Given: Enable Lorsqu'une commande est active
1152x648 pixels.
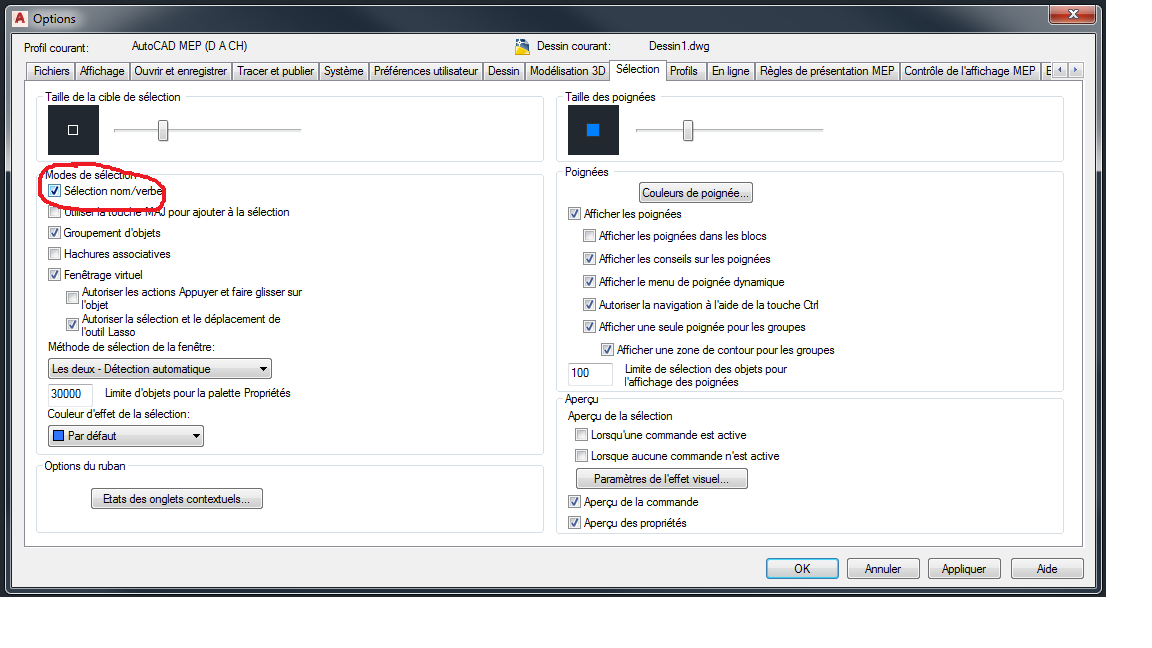Looking at the screenshot, I should (581, 434).
